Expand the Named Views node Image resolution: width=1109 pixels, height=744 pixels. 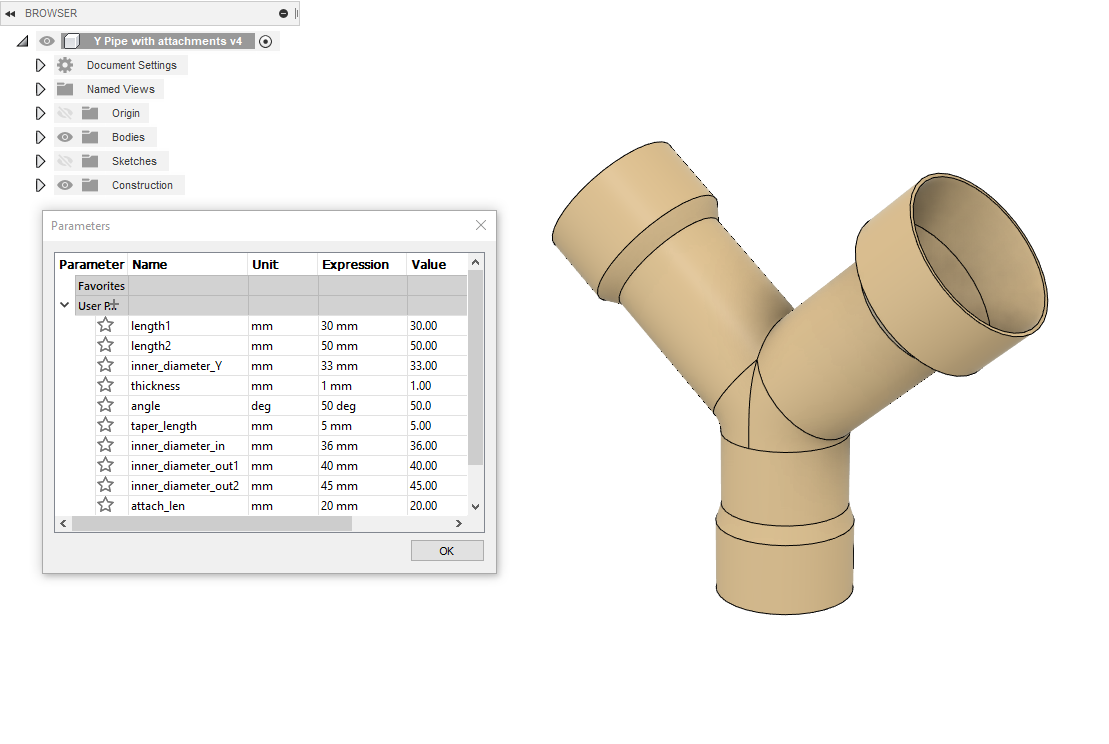click(40, 89)
